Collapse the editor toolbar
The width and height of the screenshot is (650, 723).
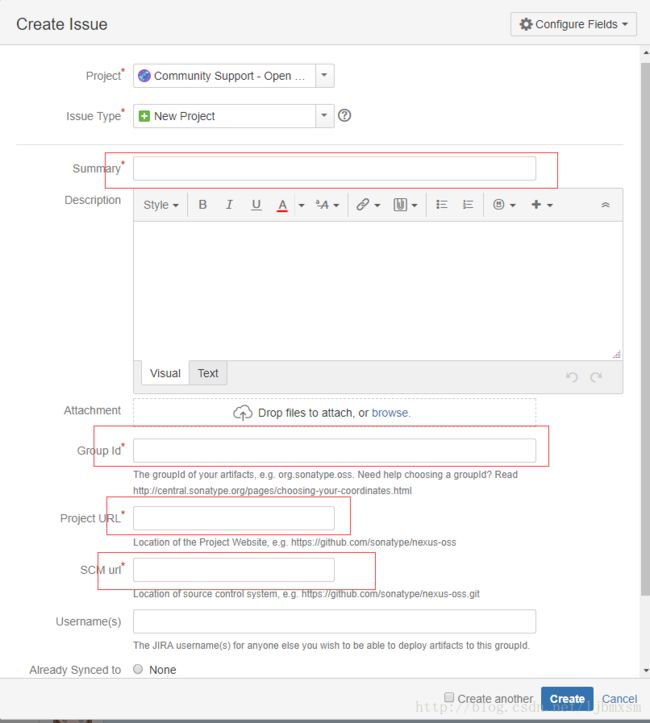point(606,205)
